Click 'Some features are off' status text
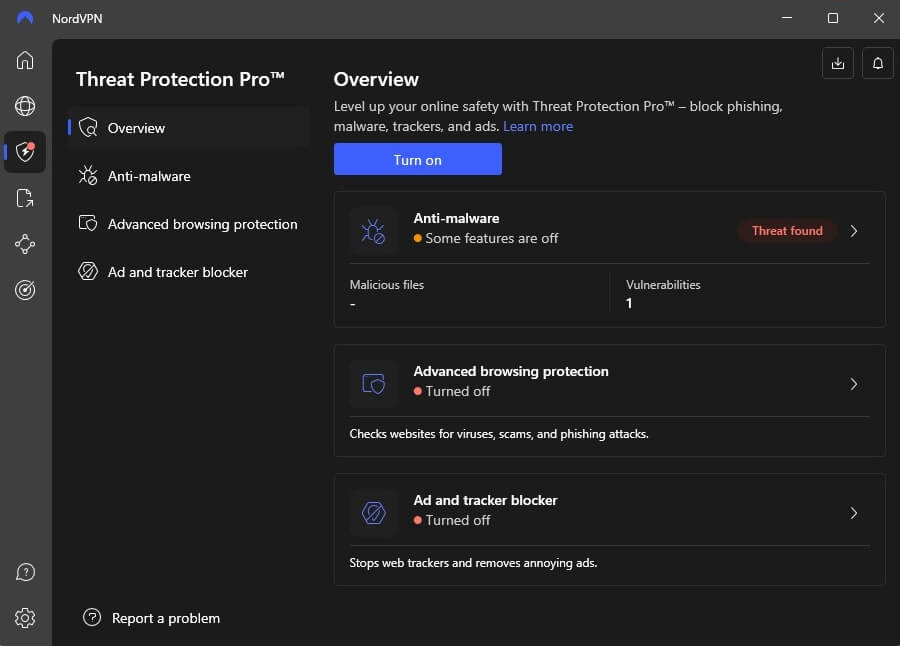This screenshot has height=646, width=900. tap(492, 238)
